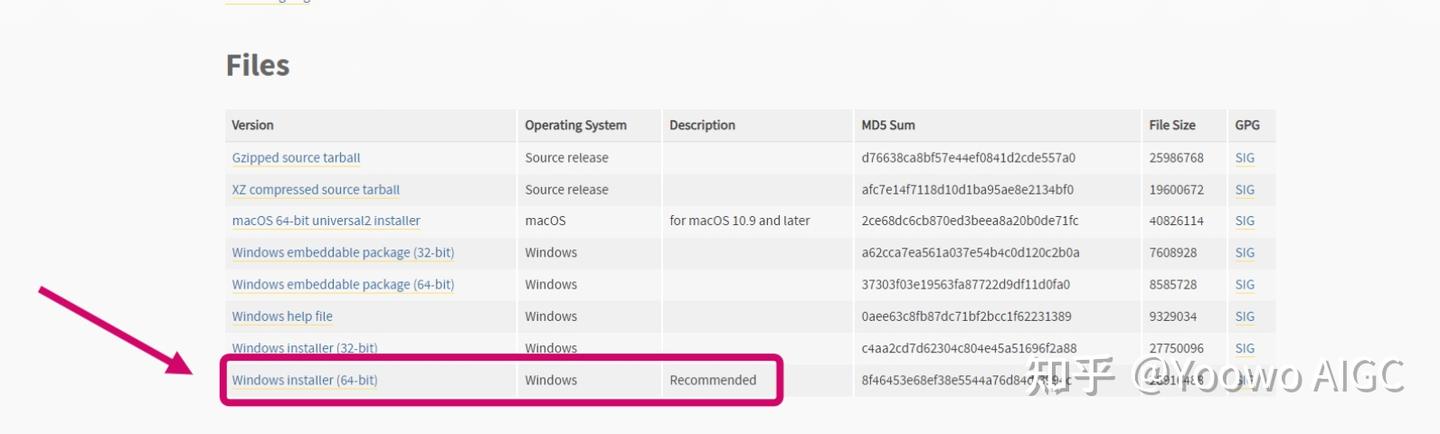This screenshot has height=434, width=1440.
Task: Open SIG for Windows installer (32-bit)
Action: coord(1244,348)
